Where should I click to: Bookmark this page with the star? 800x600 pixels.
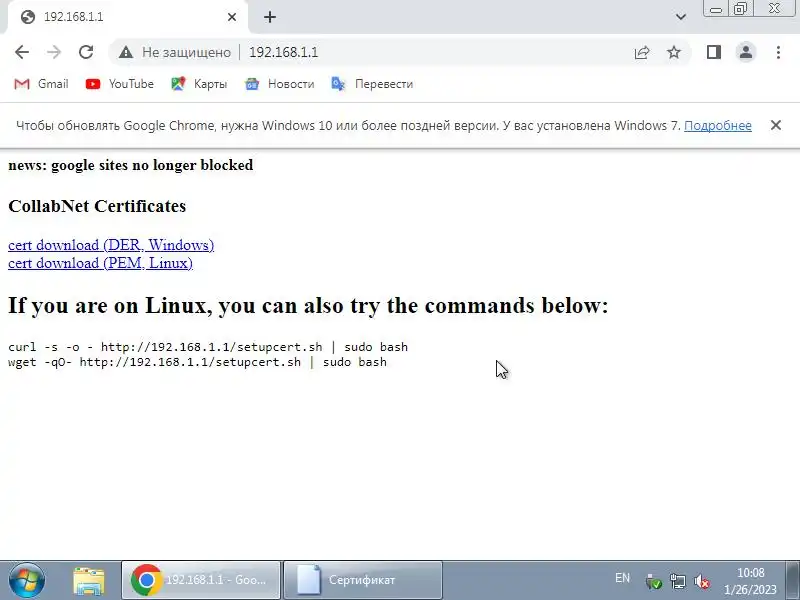[x=674, y=52]
